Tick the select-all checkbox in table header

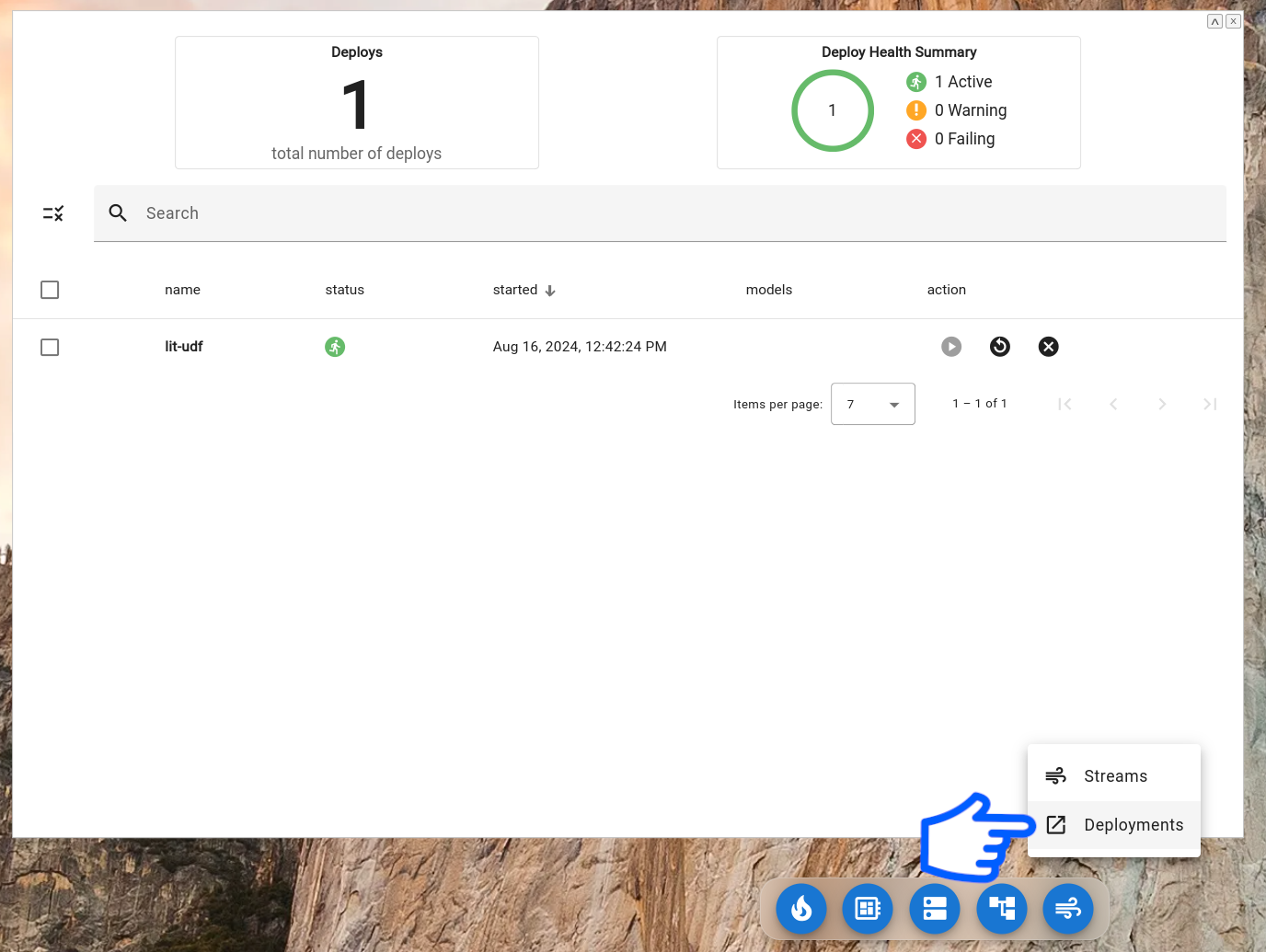[50, 290]
